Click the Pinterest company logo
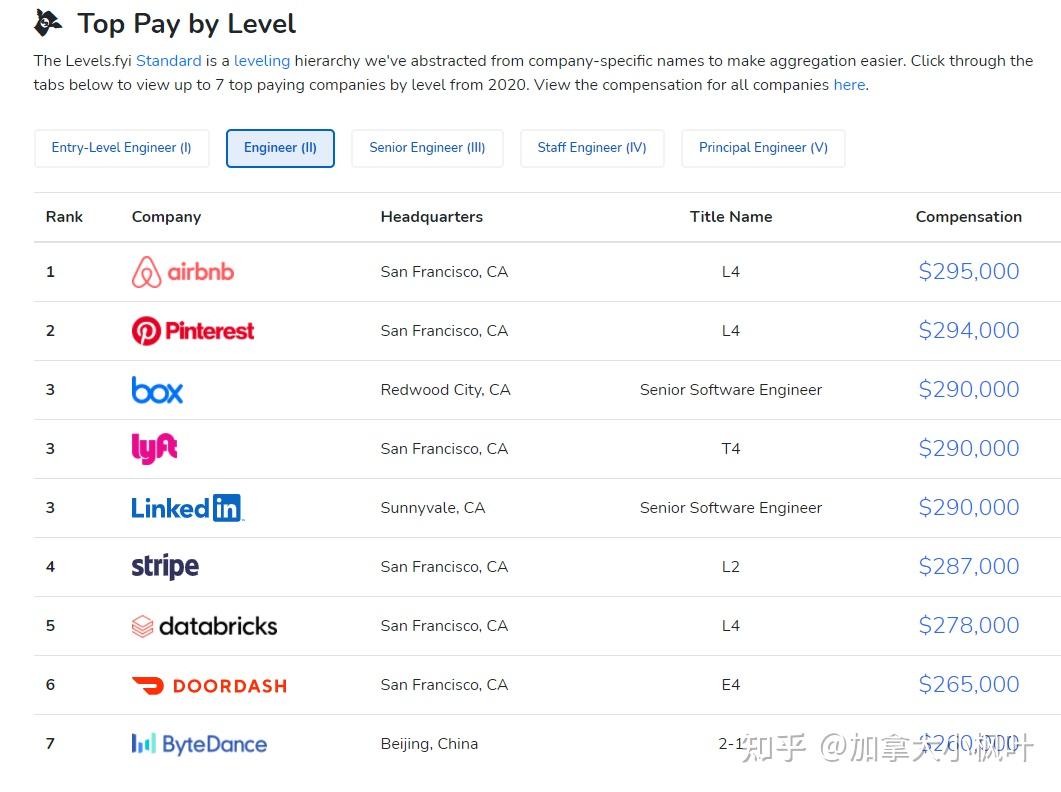The width and height of the screenshot is (1061, 792). (193, 331)
